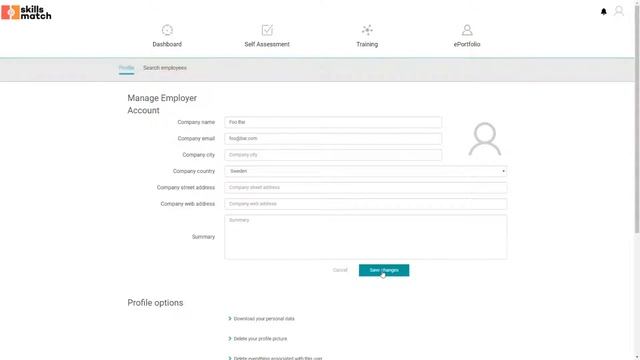Click the Summary label
Viewport: 640px width, 360px height.
(x=203, y=237)
